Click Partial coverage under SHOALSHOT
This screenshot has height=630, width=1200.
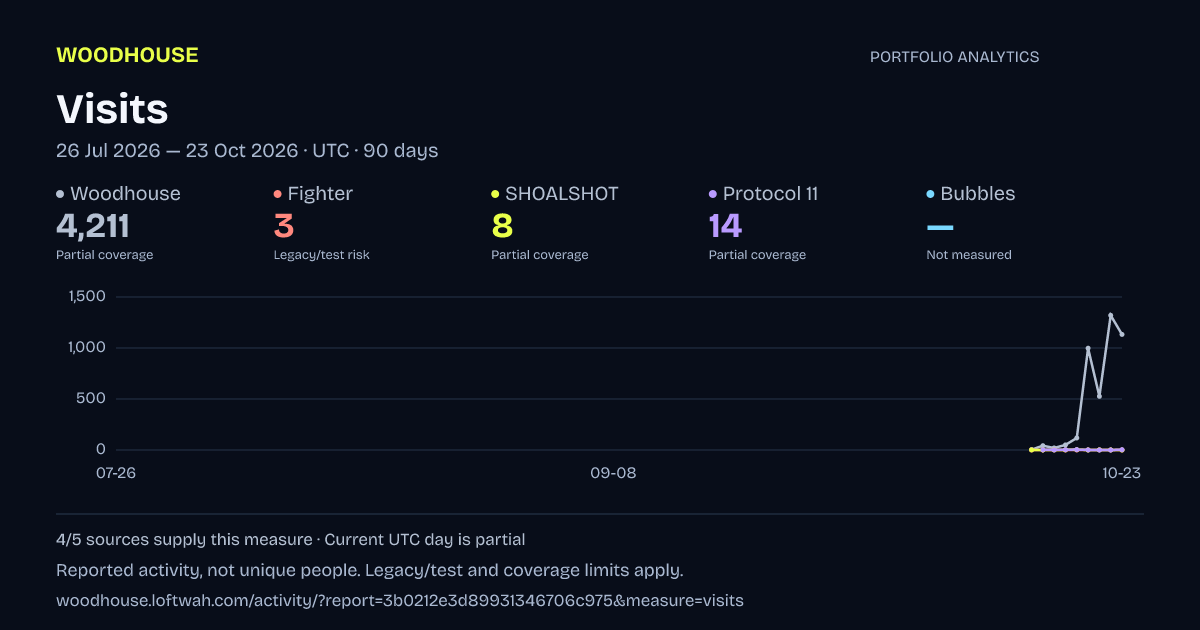(x=540, y=255)
